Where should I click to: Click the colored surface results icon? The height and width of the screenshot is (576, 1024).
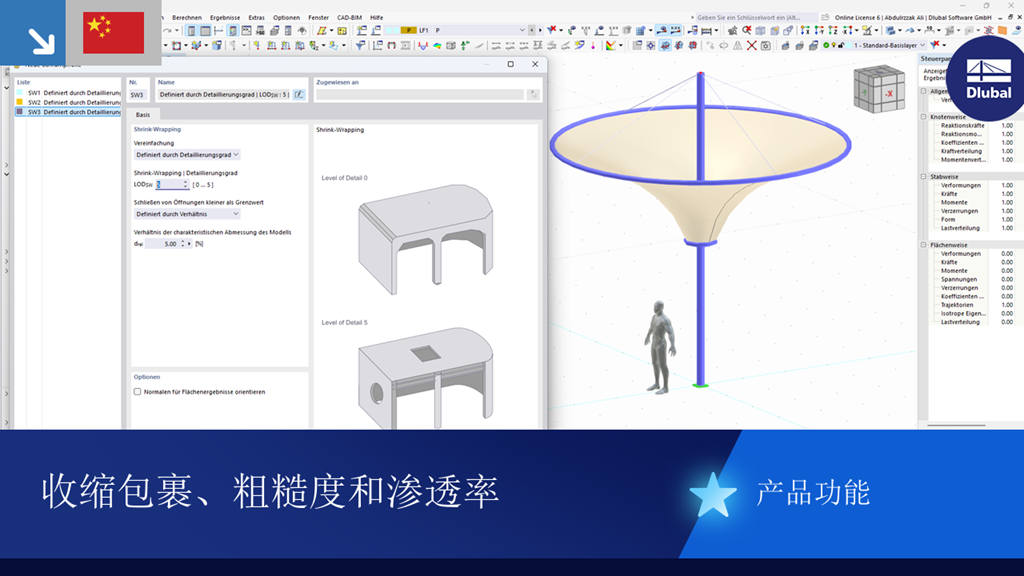[437, 46]
